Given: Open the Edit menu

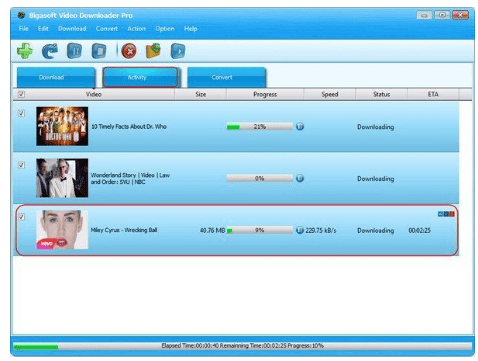Looking at the screenshot, I should click(x=43, y=29).
